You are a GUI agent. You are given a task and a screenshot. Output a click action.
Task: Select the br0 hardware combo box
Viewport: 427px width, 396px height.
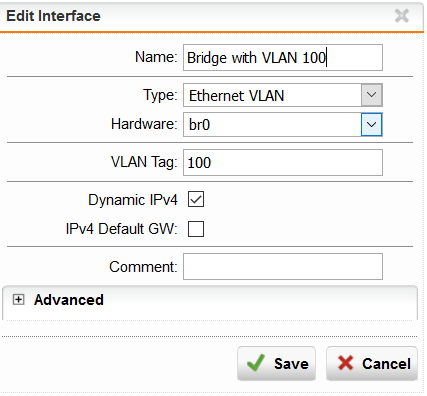(x=283, y=124)
